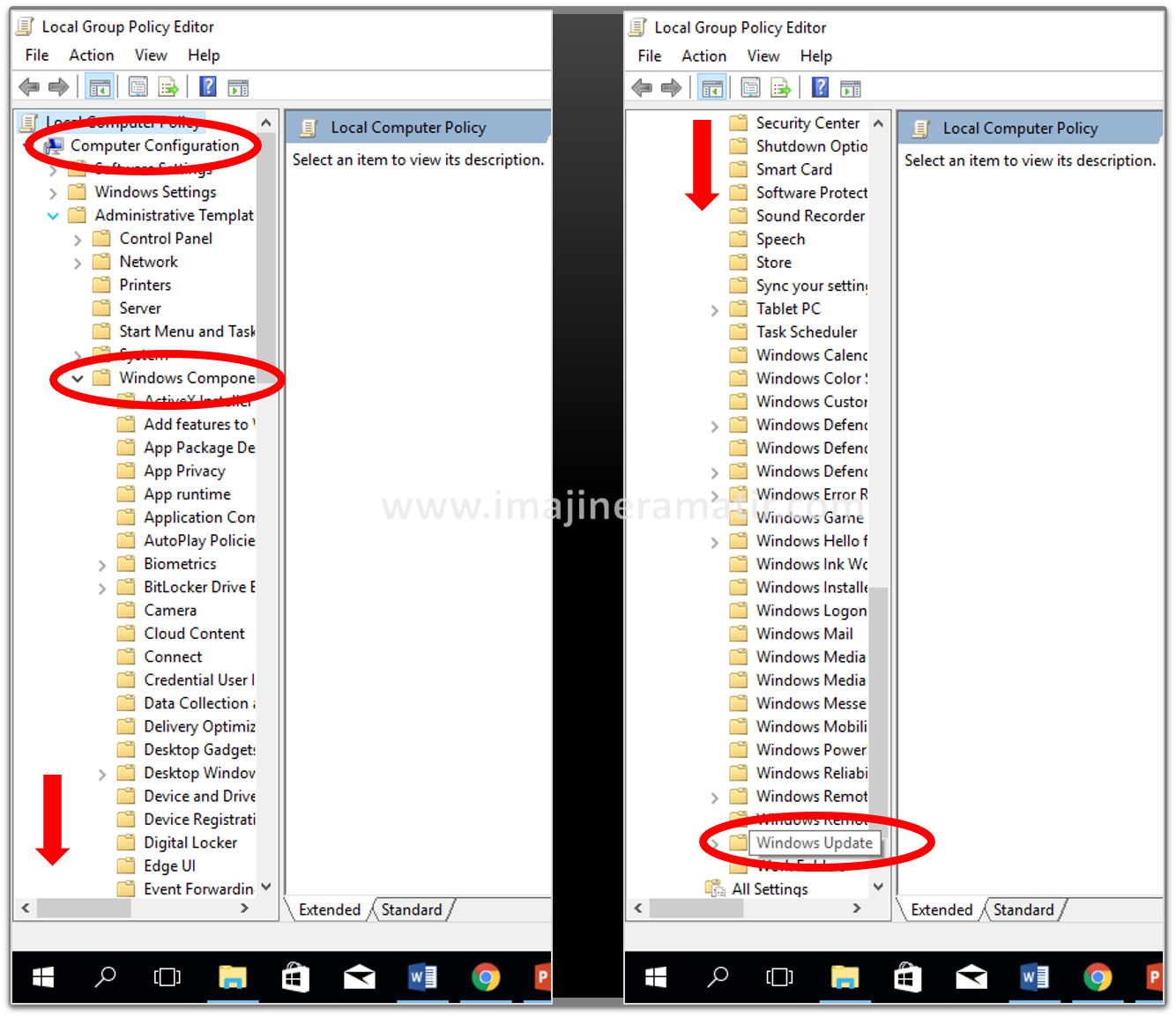
Task: Click Back arrow in right window toolbar
Action: 642,88
